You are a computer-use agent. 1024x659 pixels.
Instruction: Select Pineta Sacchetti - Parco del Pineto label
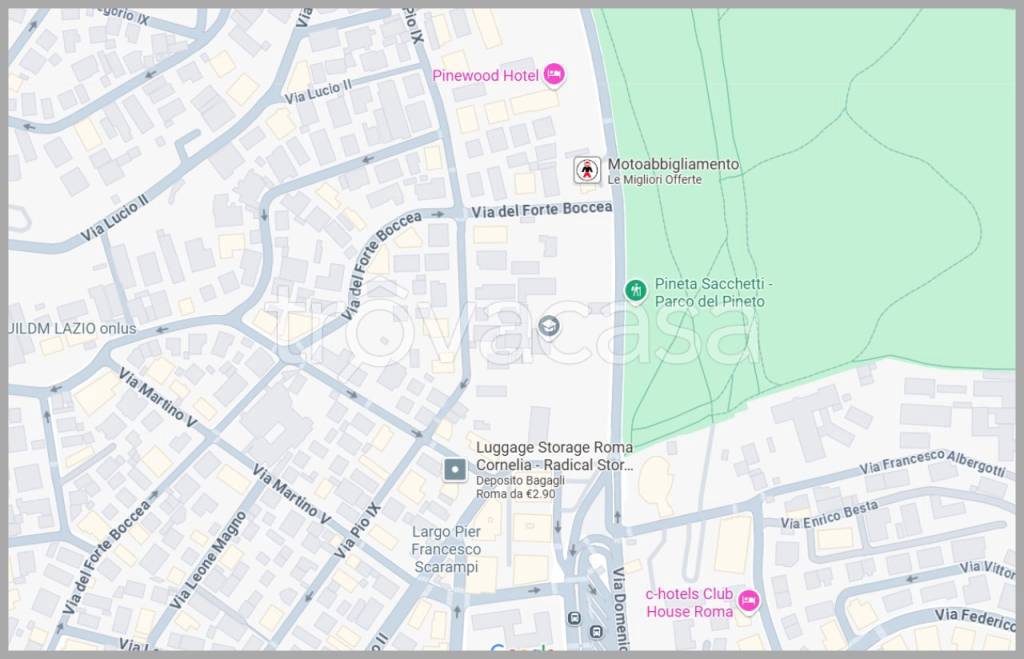pyautogui.click(x=712, y=292)
